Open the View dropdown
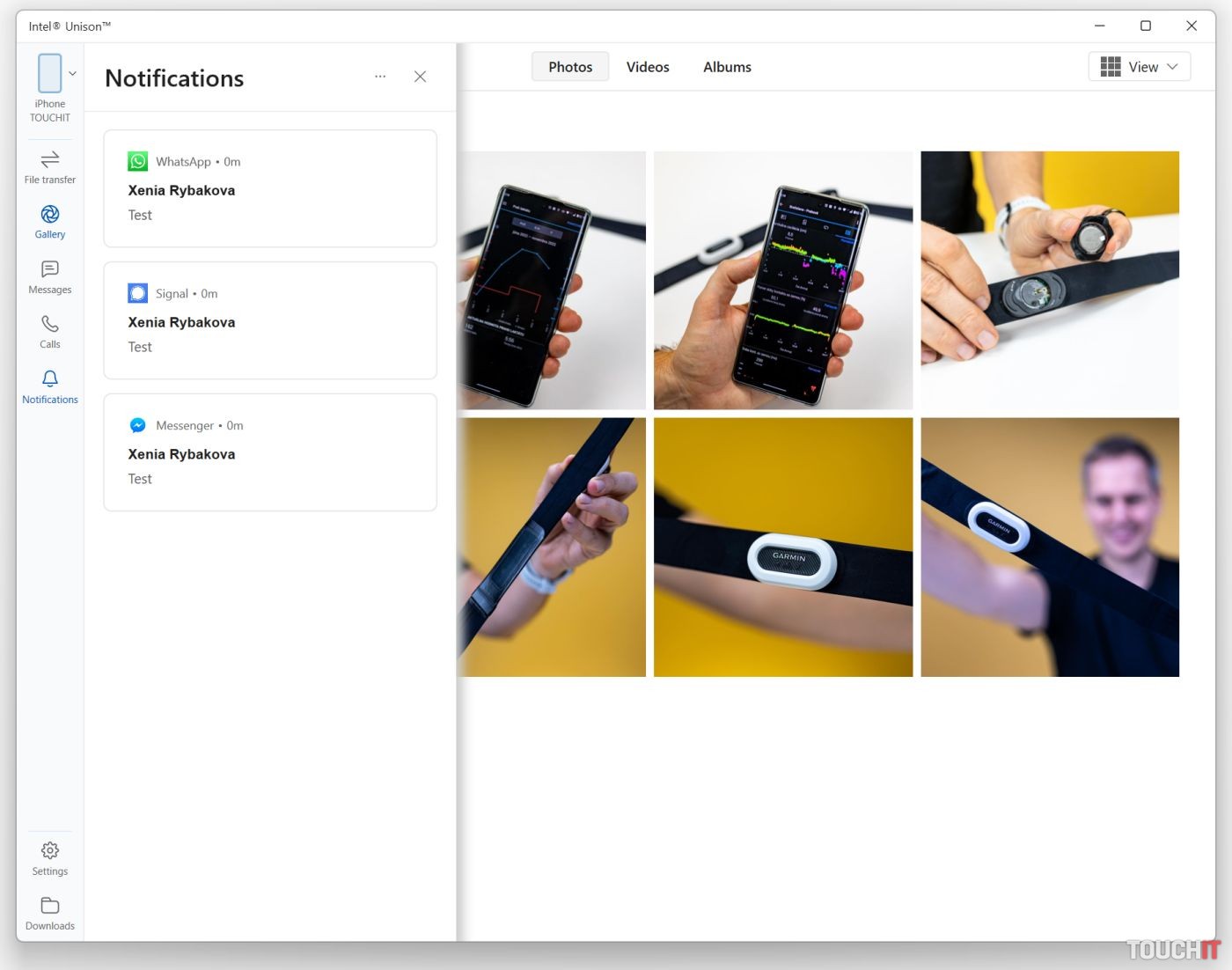This screenshot has height=970, width=1232. tap(1140, 67)
